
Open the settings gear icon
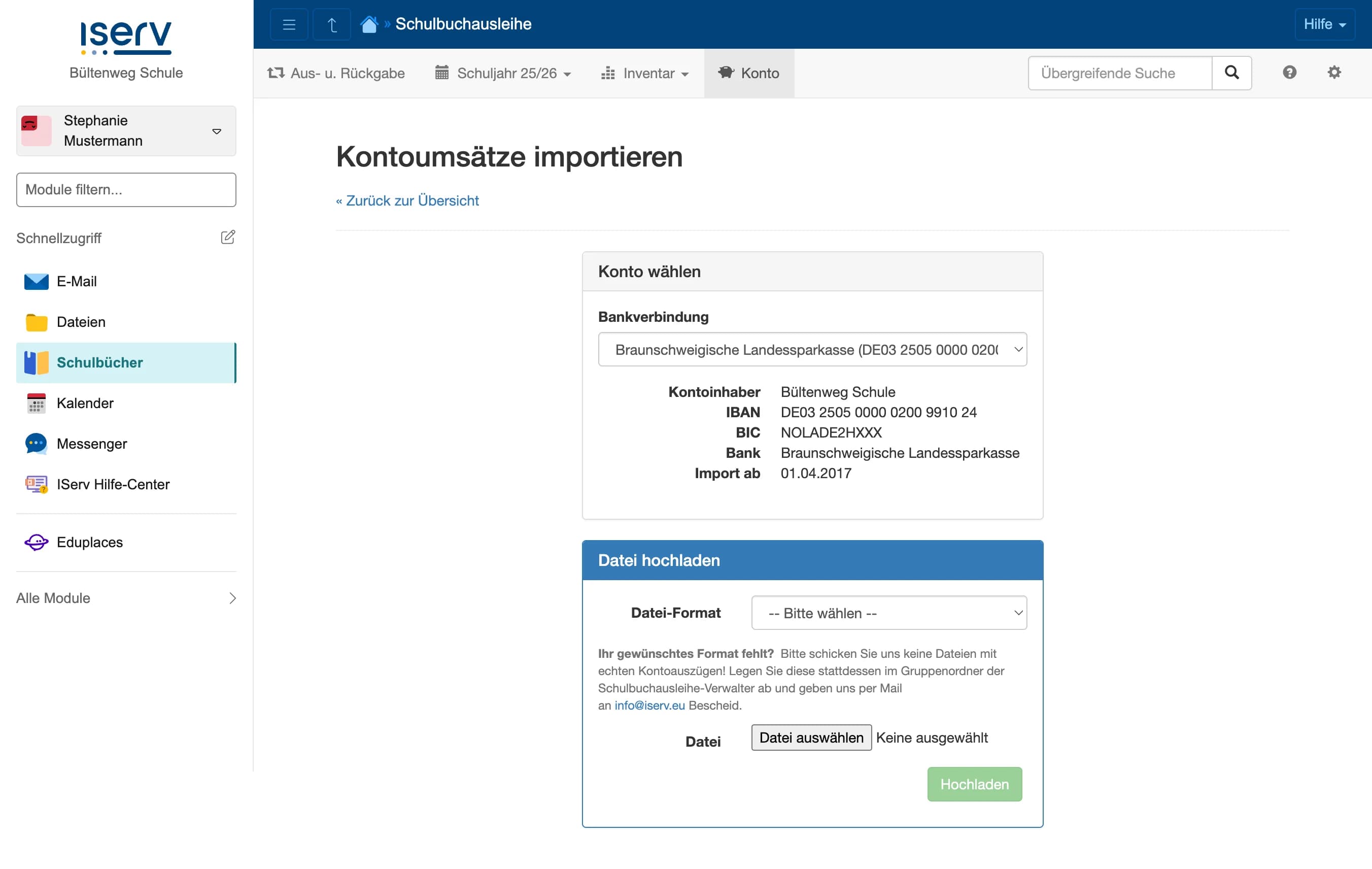pyautogui.click(x=1334, y=73)
